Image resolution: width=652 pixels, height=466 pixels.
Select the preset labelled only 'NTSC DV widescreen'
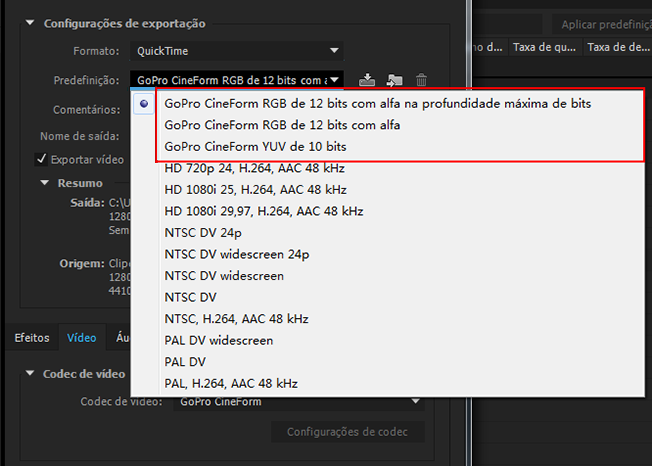388,276
